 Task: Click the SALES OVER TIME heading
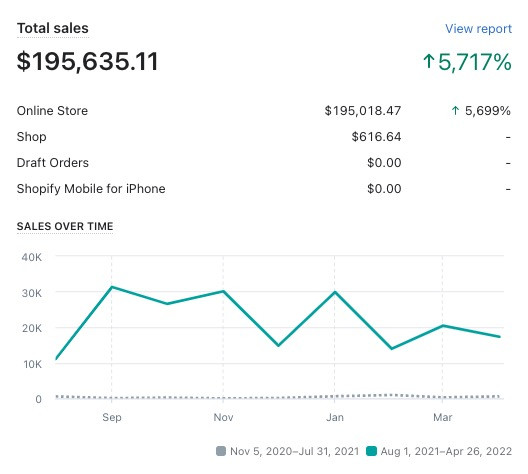tap(65, 226)
